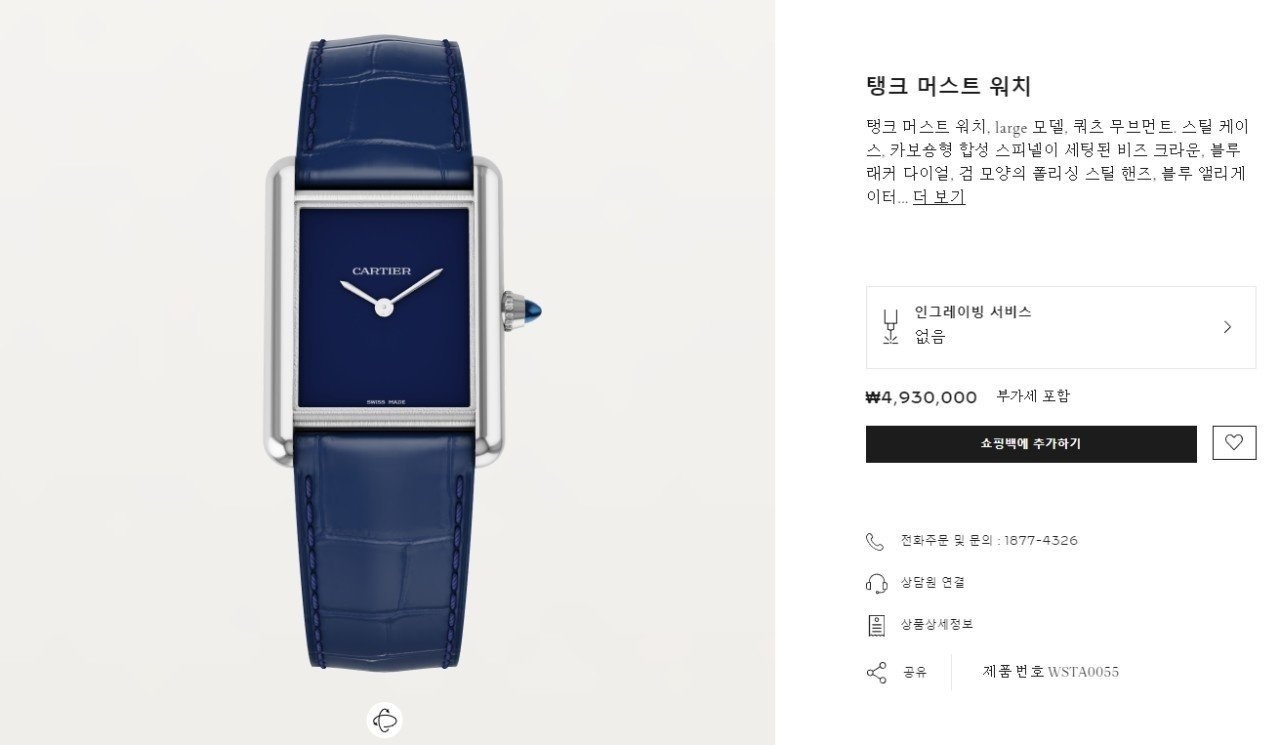Open 상담원 연결 advisor link
This screenshot has width=1280, height=745.
coord(933,583)
